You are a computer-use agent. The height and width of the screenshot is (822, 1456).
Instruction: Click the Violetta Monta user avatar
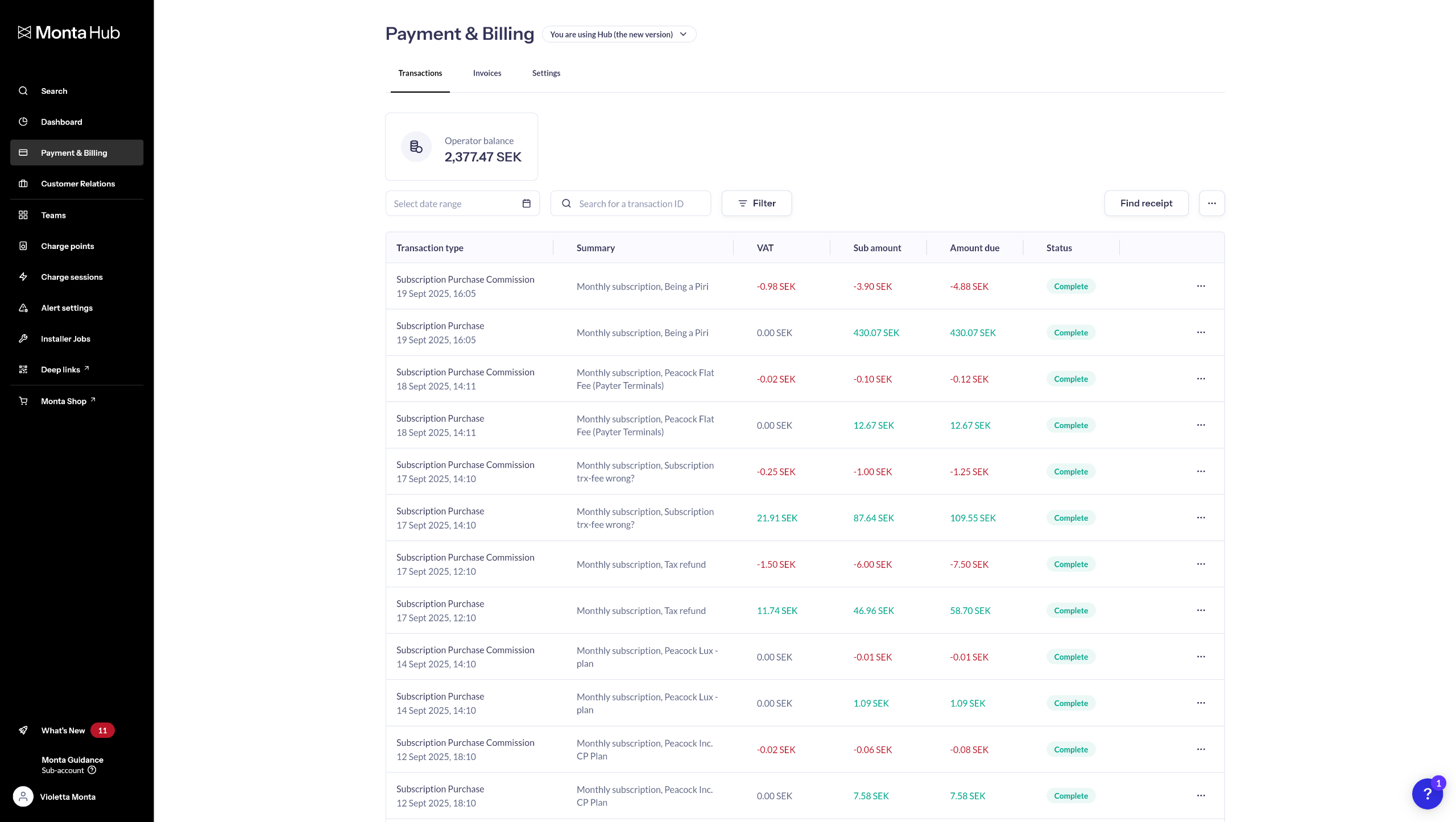click(x=23, y=796)
